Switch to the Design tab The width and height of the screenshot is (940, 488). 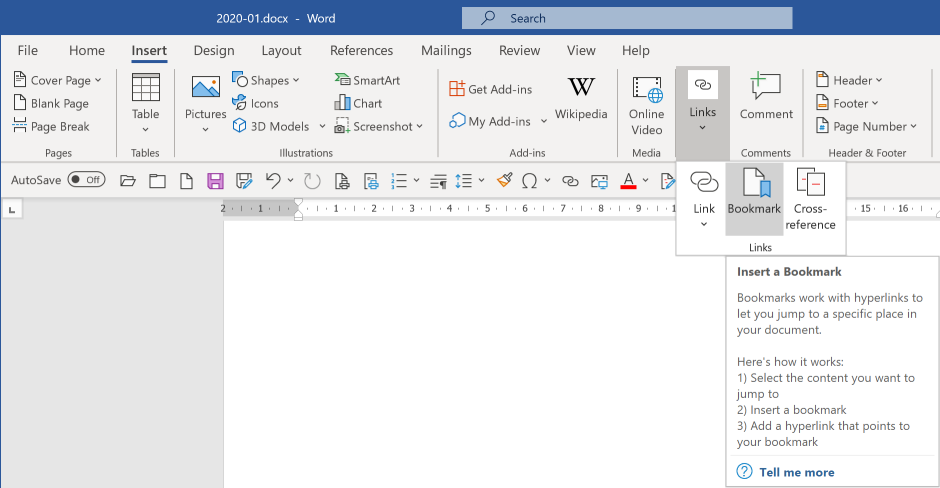(x=214, y=50)
